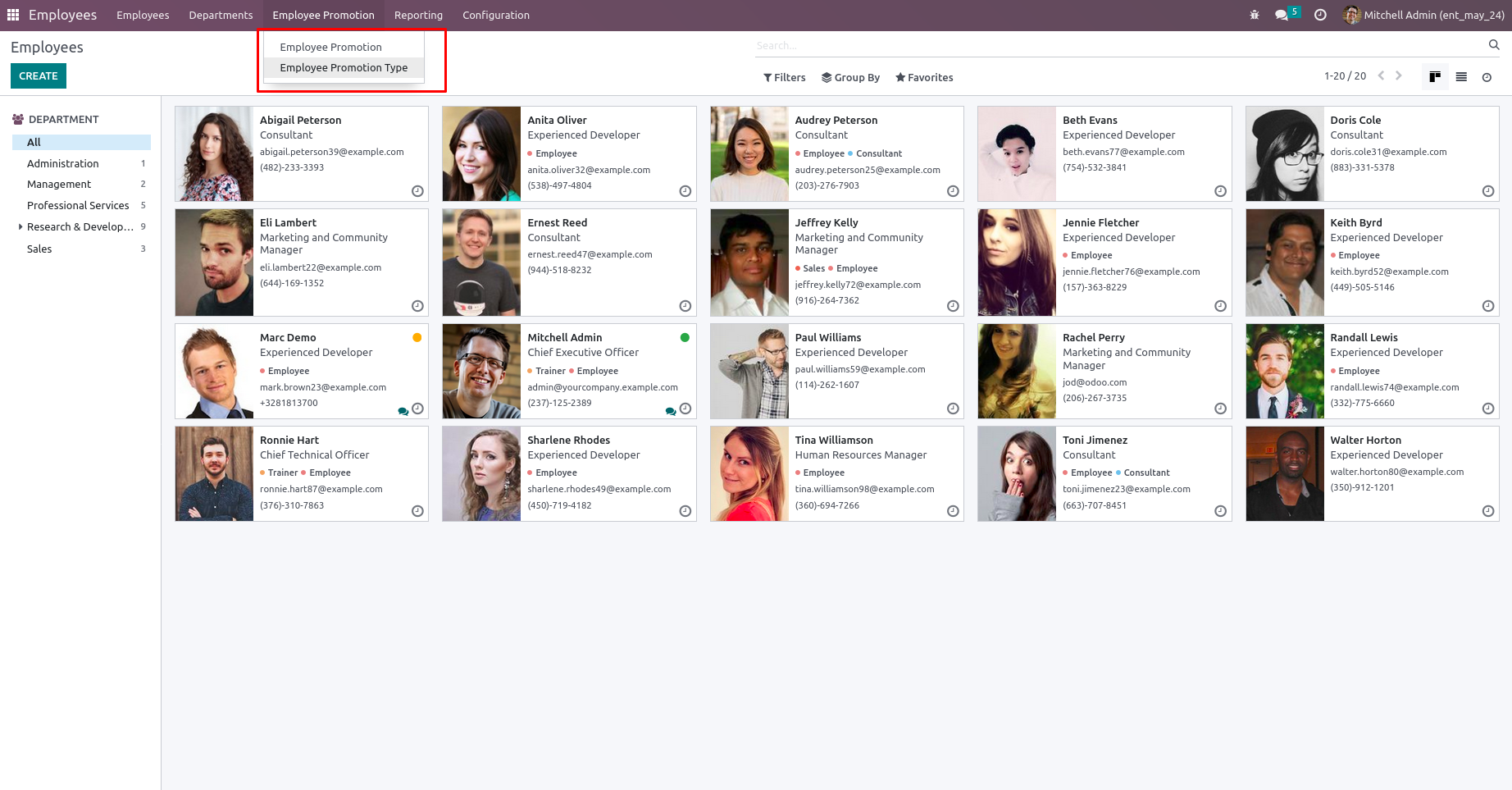Click Marc Demo's orange status dot
The height and width of the screenshot is (790, 1512).
click(417, 337)
